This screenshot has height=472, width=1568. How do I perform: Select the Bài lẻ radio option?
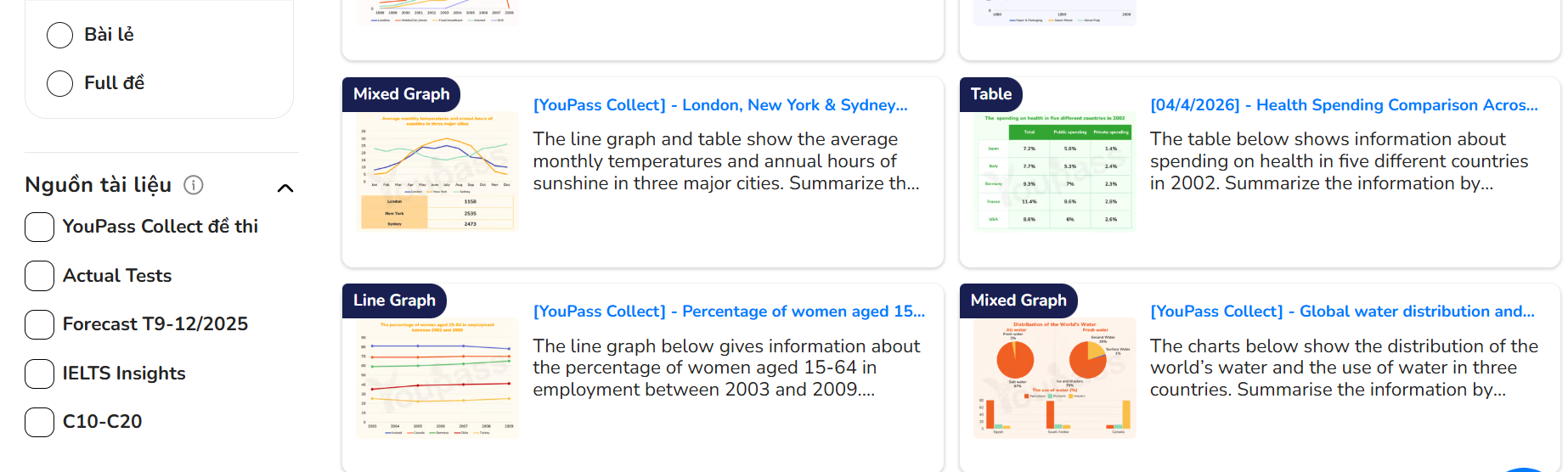59,35
